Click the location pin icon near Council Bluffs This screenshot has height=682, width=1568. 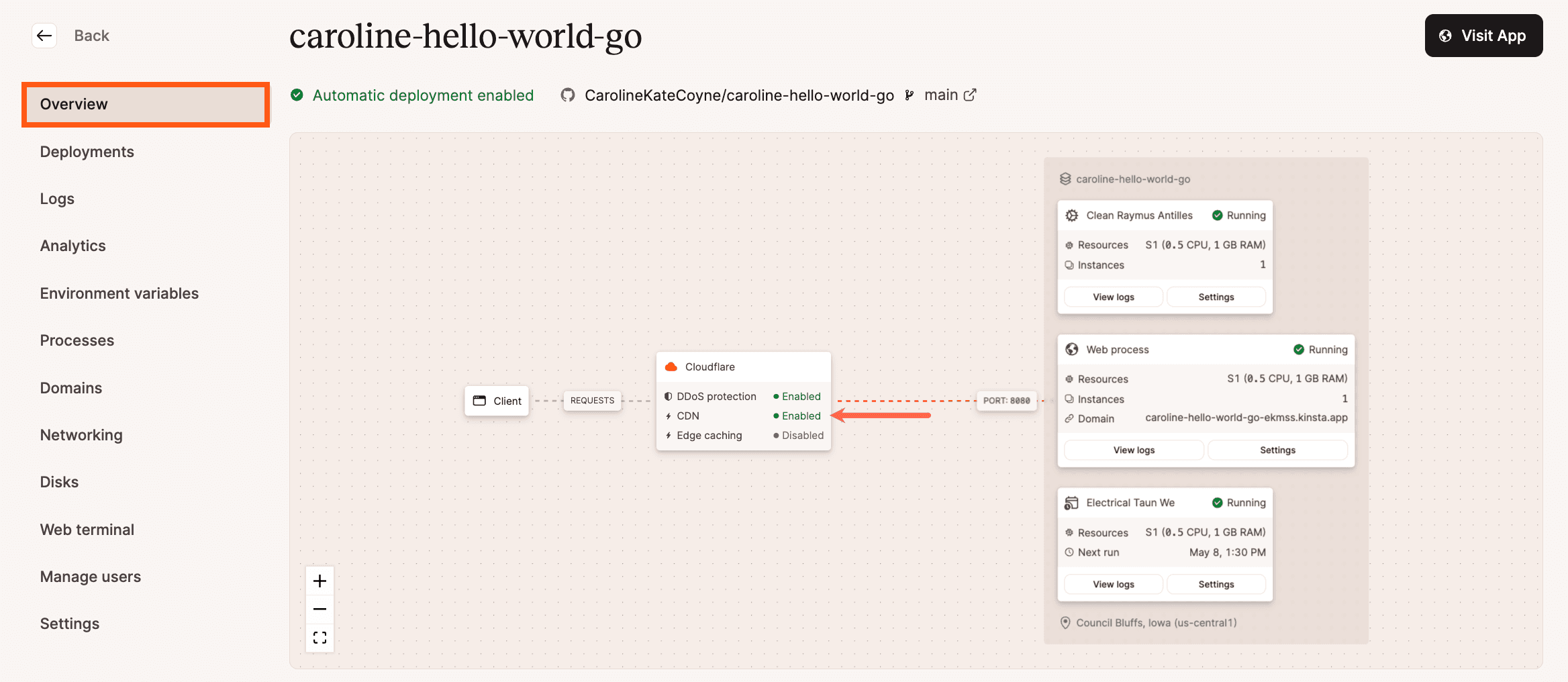coord(1066,622)
